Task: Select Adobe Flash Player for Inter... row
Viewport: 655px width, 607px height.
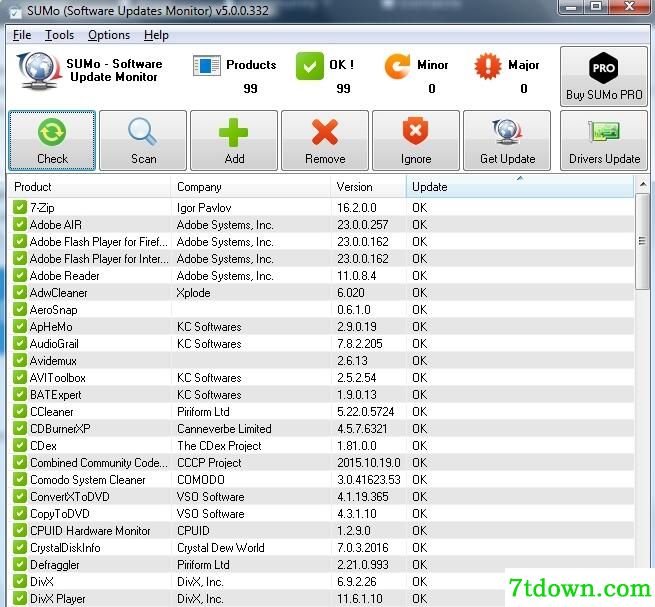Action: [x=321, y=259]
